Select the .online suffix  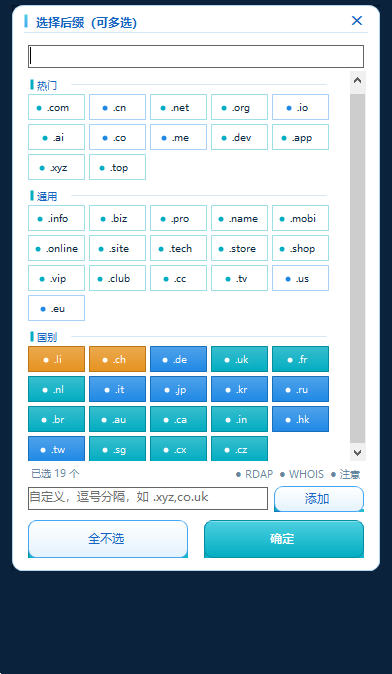pos(56,248)
